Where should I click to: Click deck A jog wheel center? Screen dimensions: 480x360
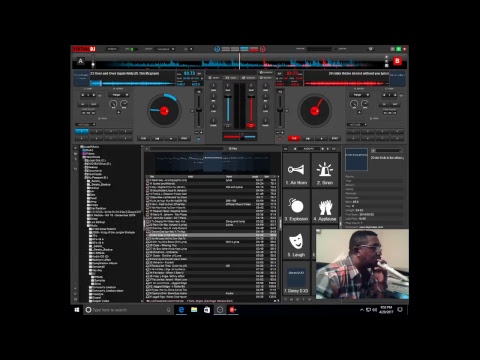click(x=164, y=111)
